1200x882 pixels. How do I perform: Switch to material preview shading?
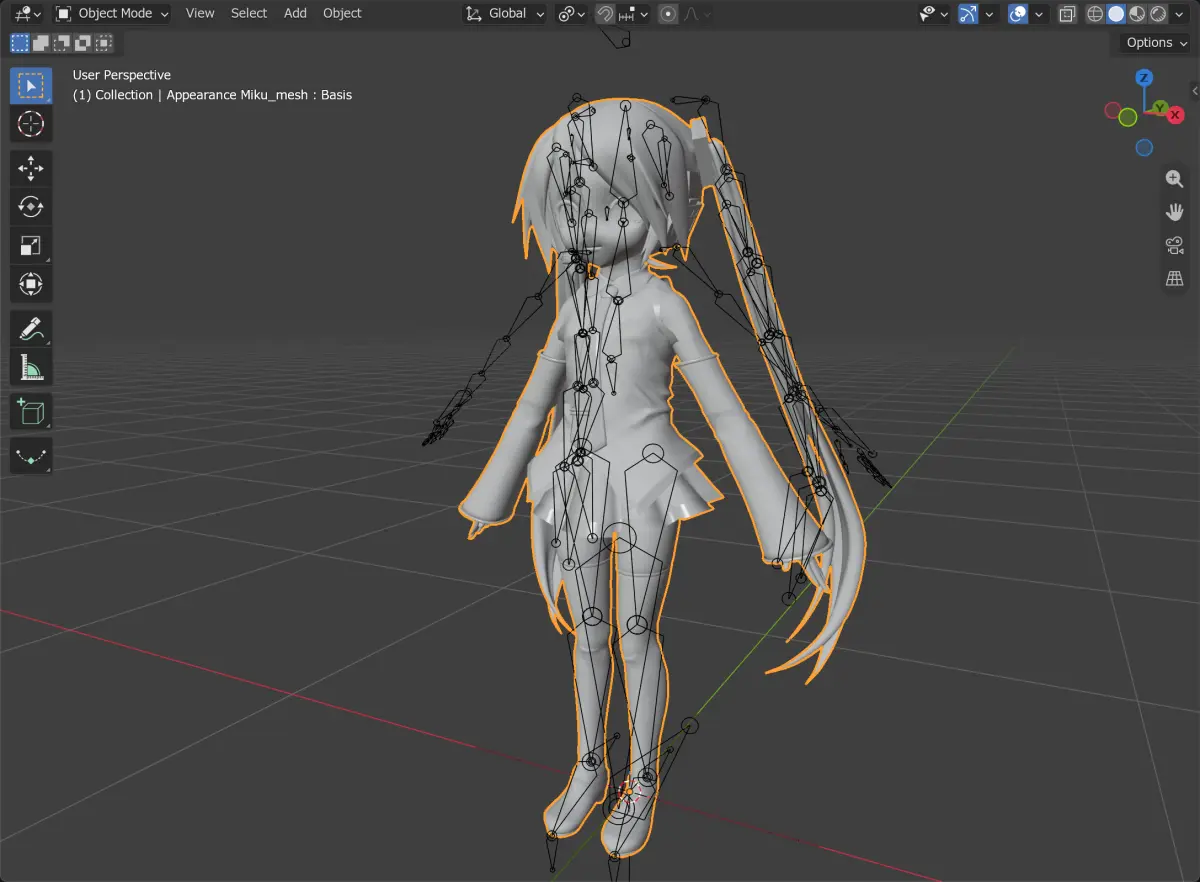click(x=1137, y=14)
